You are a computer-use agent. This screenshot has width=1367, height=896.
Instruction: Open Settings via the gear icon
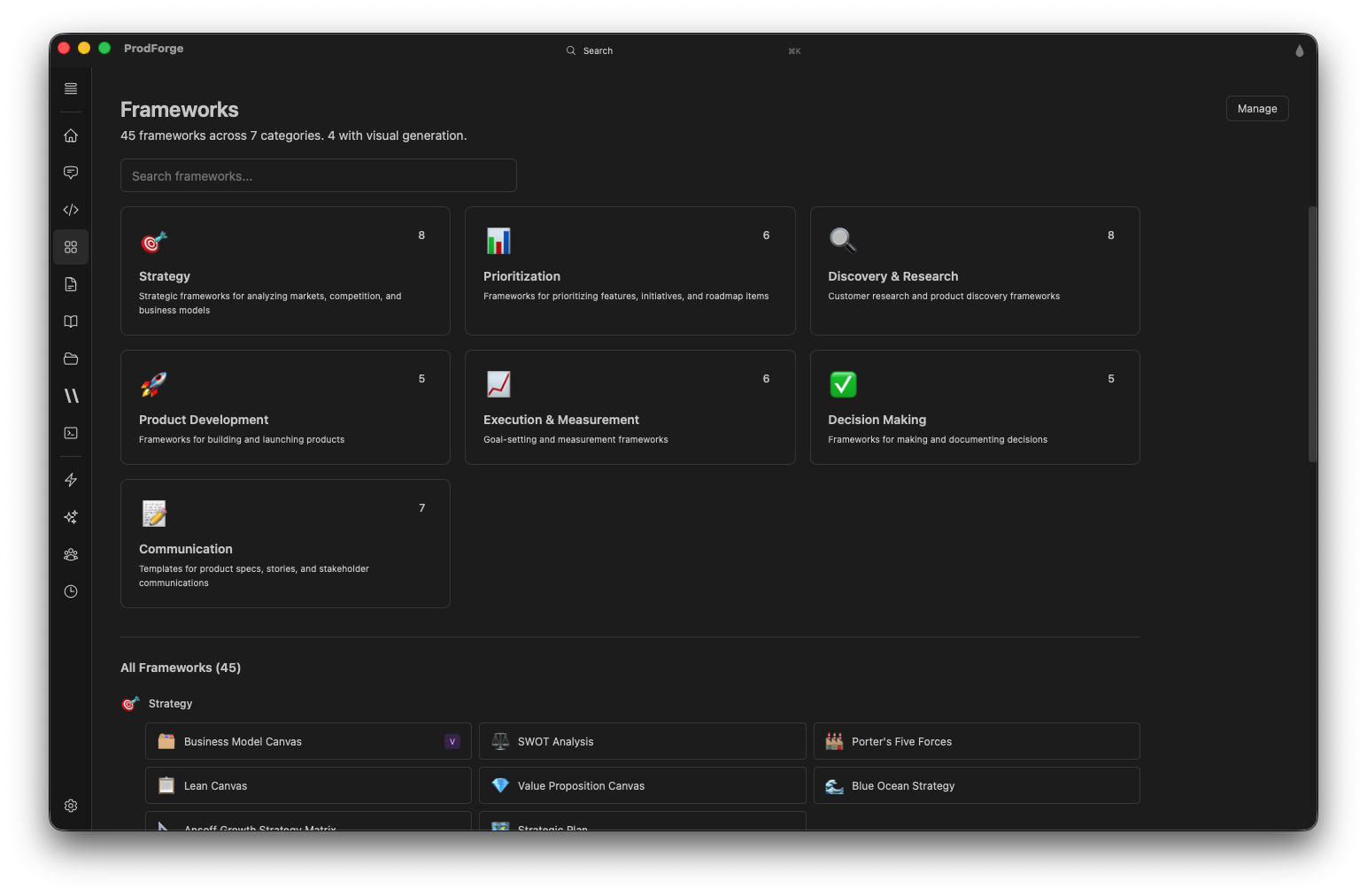[71, 806]
